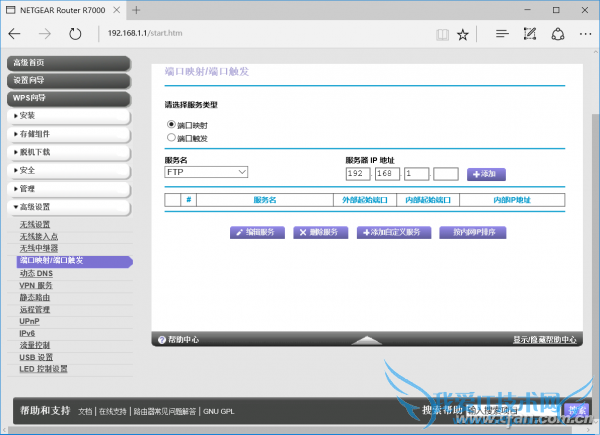Click the 添加 add button
Viewport: 600px width, 435px height.
(486, 174)
